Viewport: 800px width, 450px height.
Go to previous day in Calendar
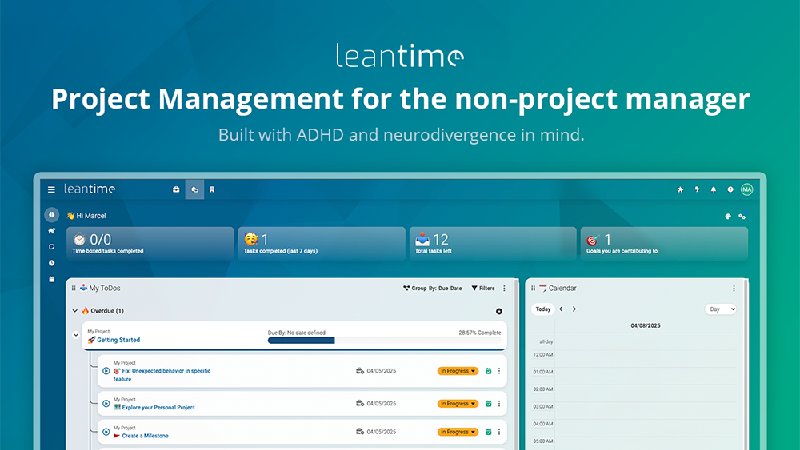pos(561,309)
